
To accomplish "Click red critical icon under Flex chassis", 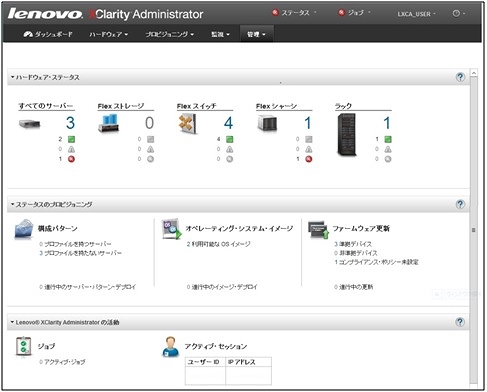I will click(309, 159).
